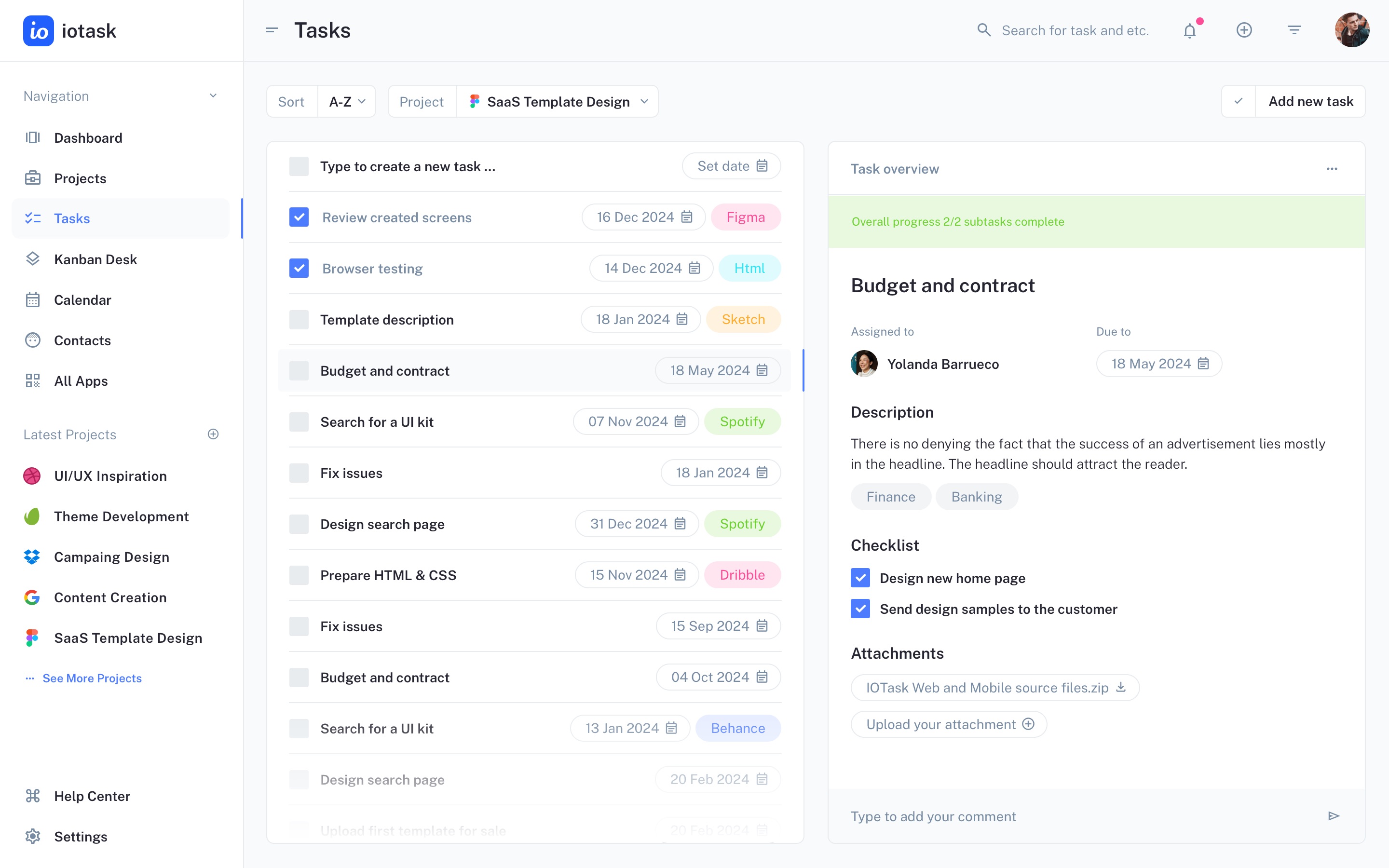Open the filter icon in top bar

click(1294, 30)
